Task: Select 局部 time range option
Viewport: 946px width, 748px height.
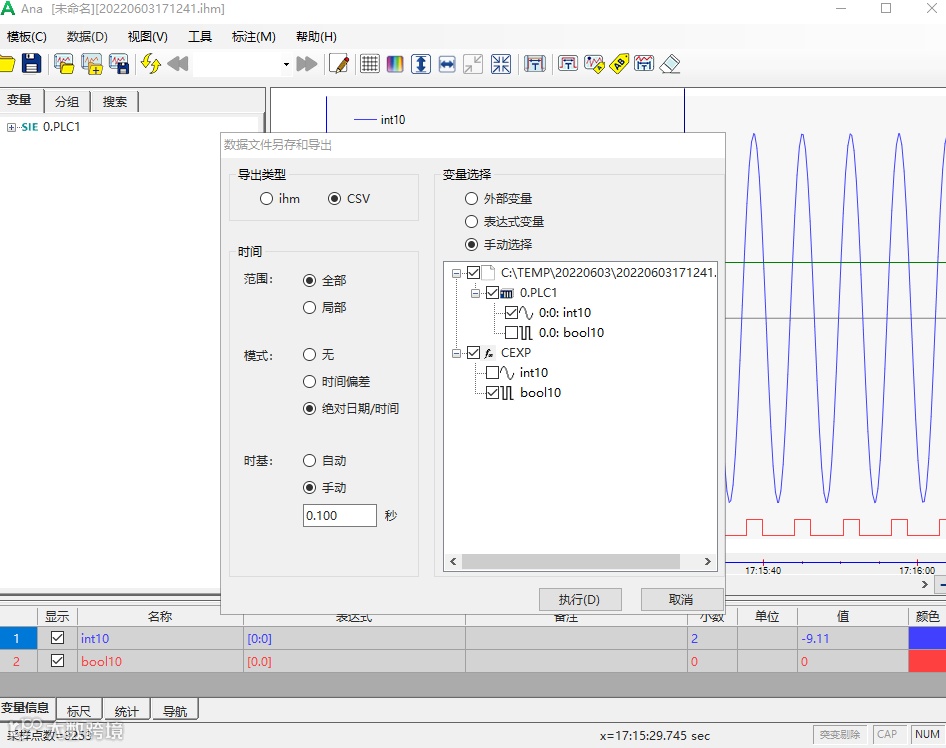Action: click(325, 308)
